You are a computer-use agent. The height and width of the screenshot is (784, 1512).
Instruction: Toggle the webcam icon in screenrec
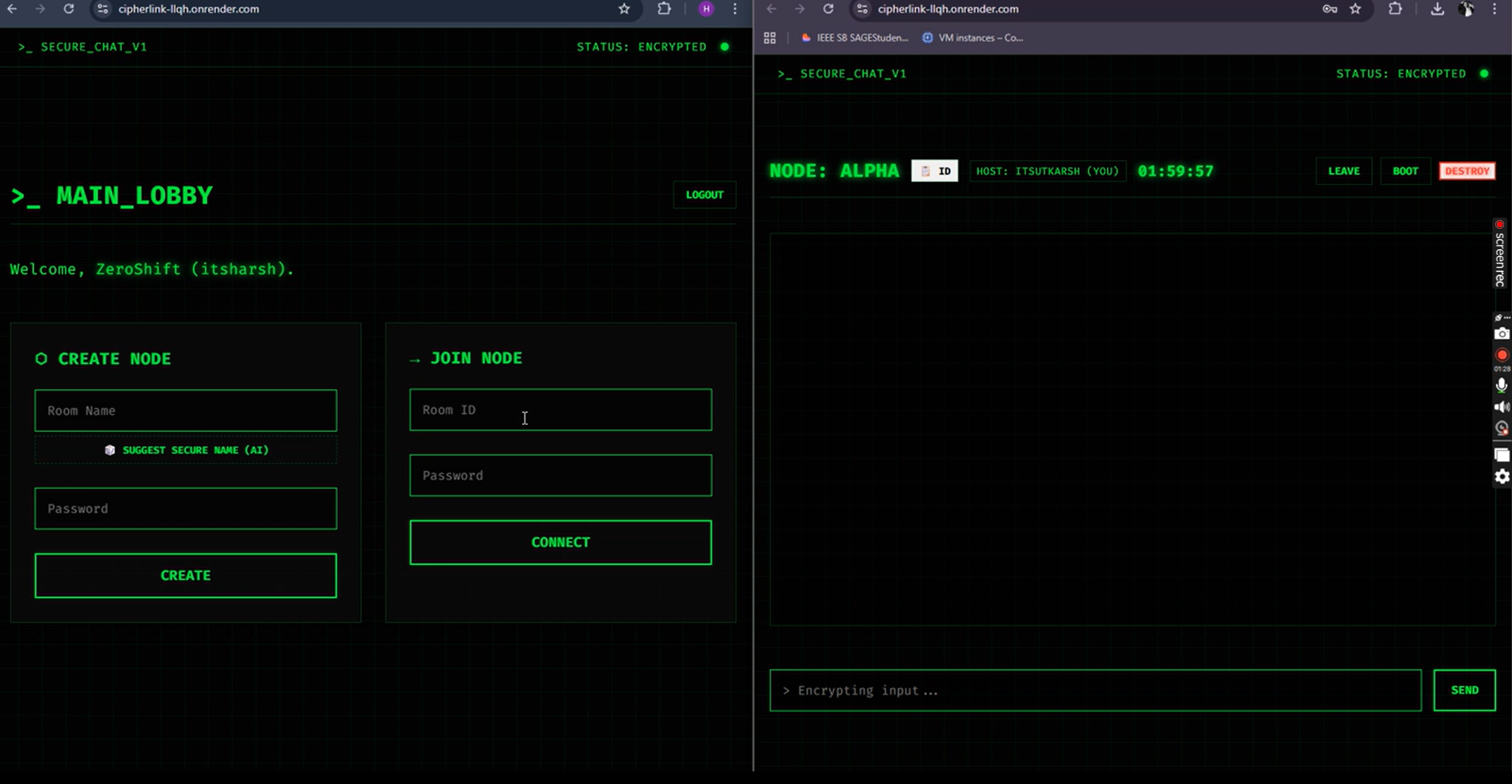pos(1501,429)
